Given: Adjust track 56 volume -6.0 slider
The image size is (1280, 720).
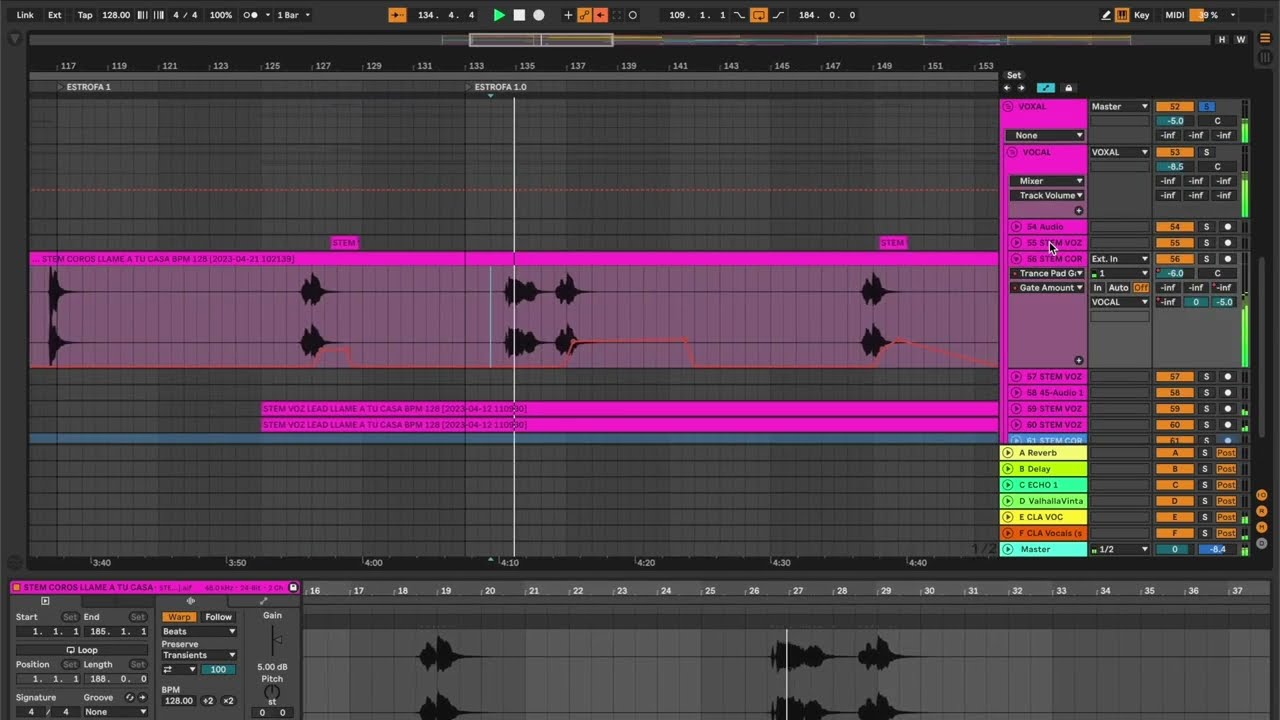Looking at the screenshot, I should tap(1175, 273).
